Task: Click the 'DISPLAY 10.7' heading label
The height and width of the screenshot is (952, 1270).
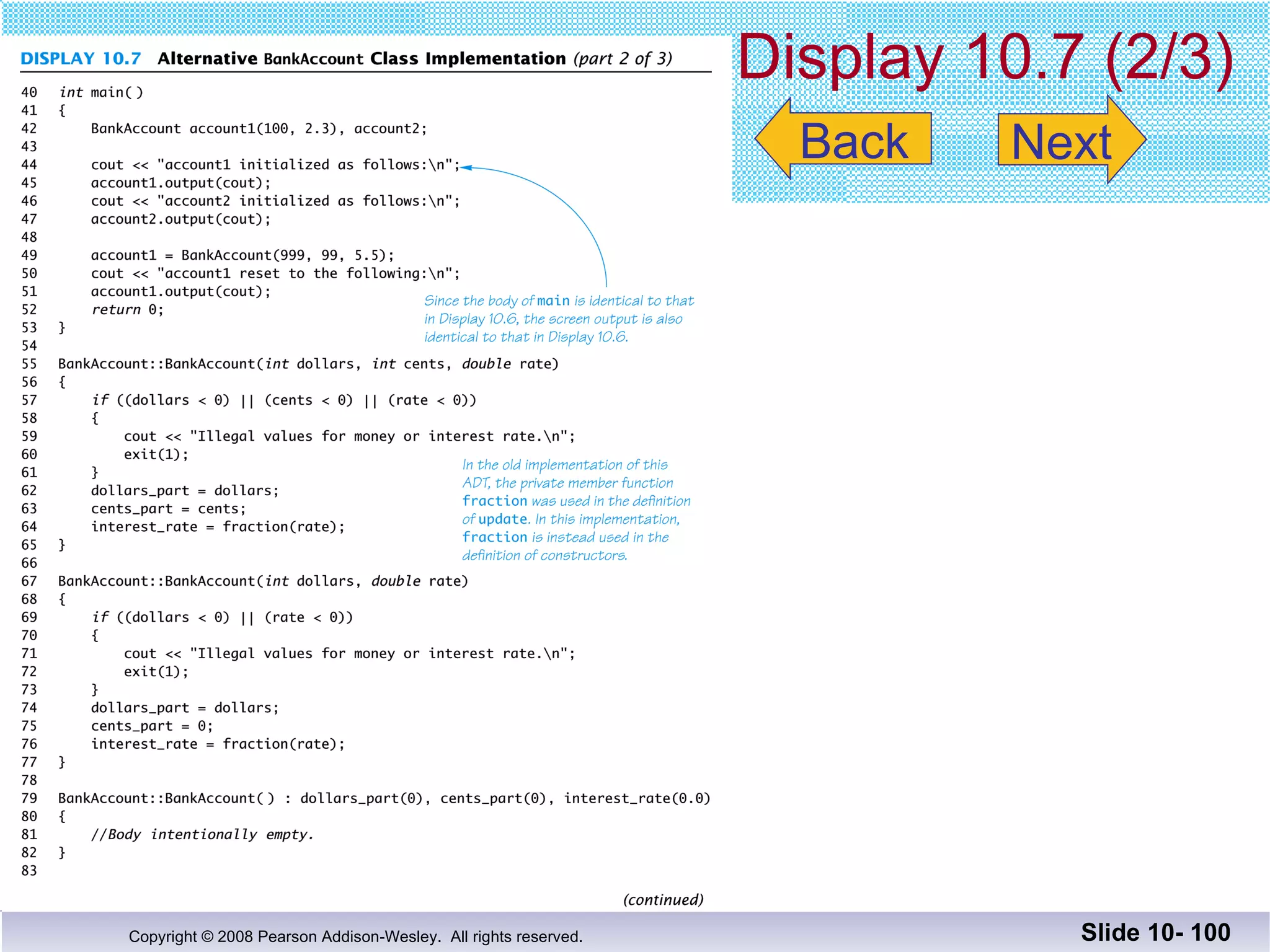Action: coord(81,59)
